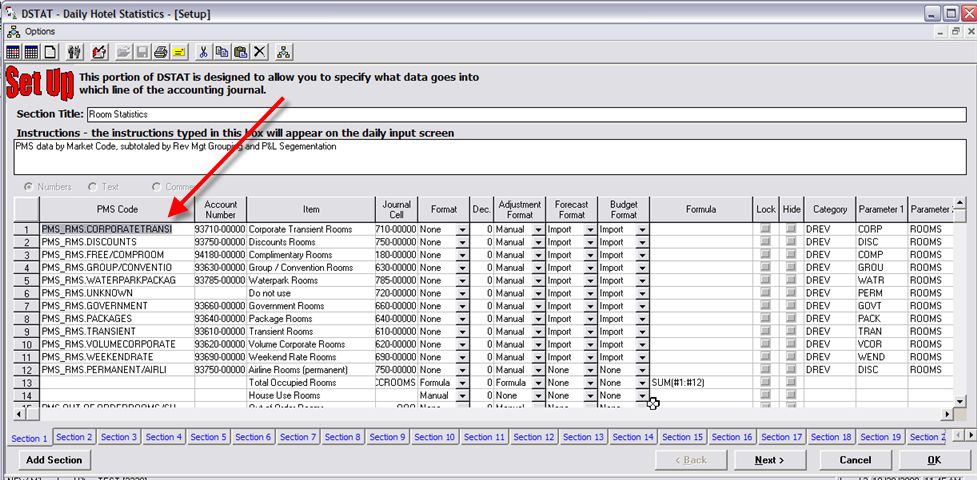
Task: Switch to the Section 13 tab
Action: (583, 437)
